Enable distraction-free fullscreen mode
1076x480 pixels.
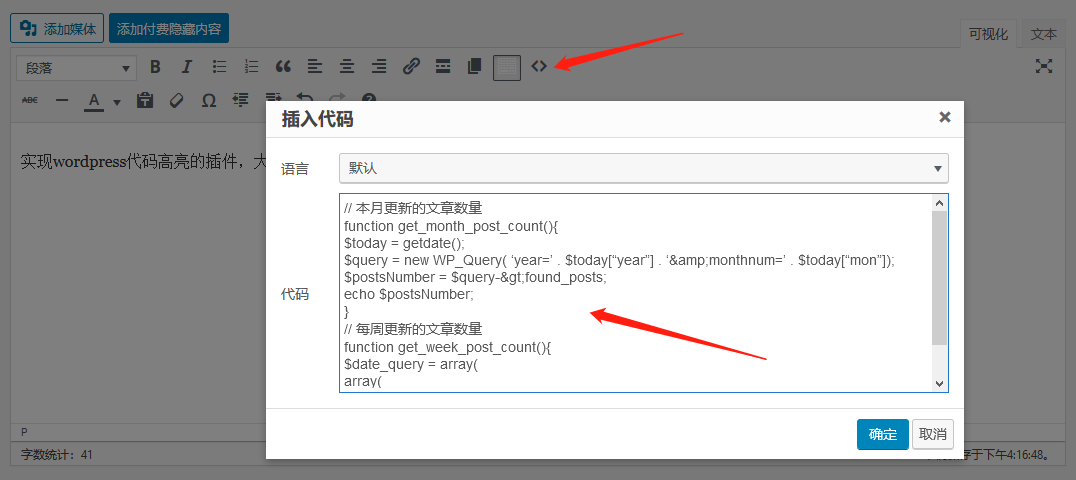1044,67
